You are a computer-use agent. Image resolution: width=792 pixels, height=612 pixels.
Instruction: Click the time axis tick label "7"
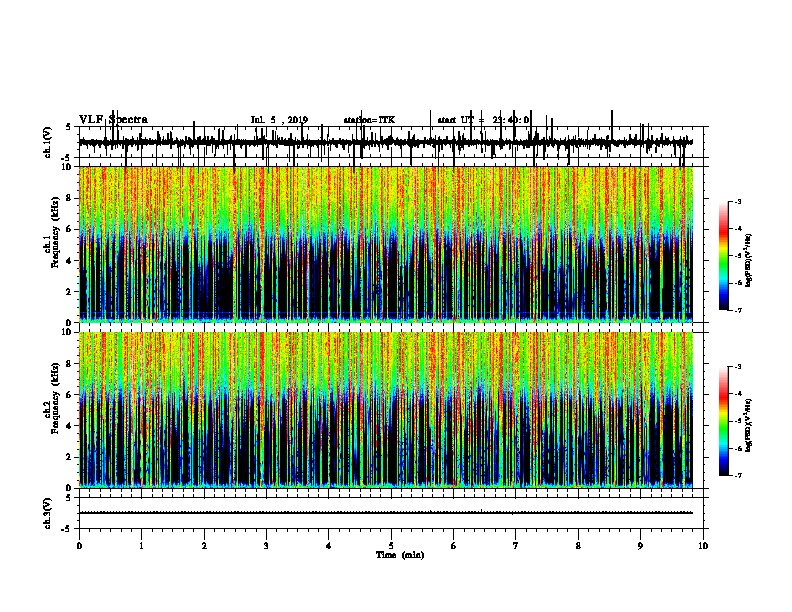click(516, 546)
